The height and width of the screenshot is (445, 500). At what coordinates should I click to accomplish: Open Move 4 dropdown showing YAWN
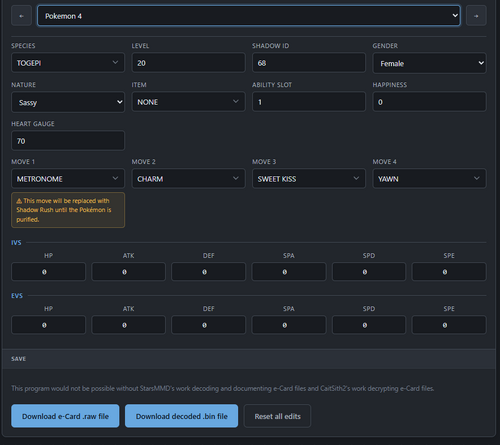click(429, 179)
